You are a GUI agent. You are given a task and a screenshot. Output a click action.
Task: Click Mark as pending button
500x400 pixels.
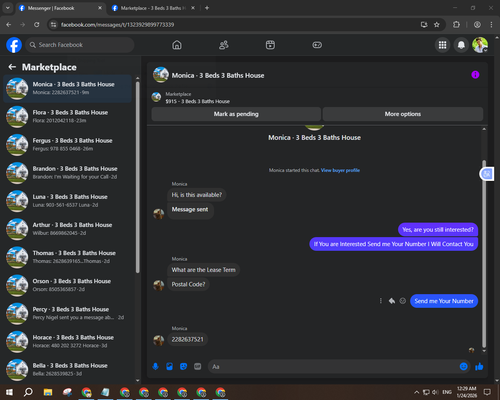click(236, 114)
